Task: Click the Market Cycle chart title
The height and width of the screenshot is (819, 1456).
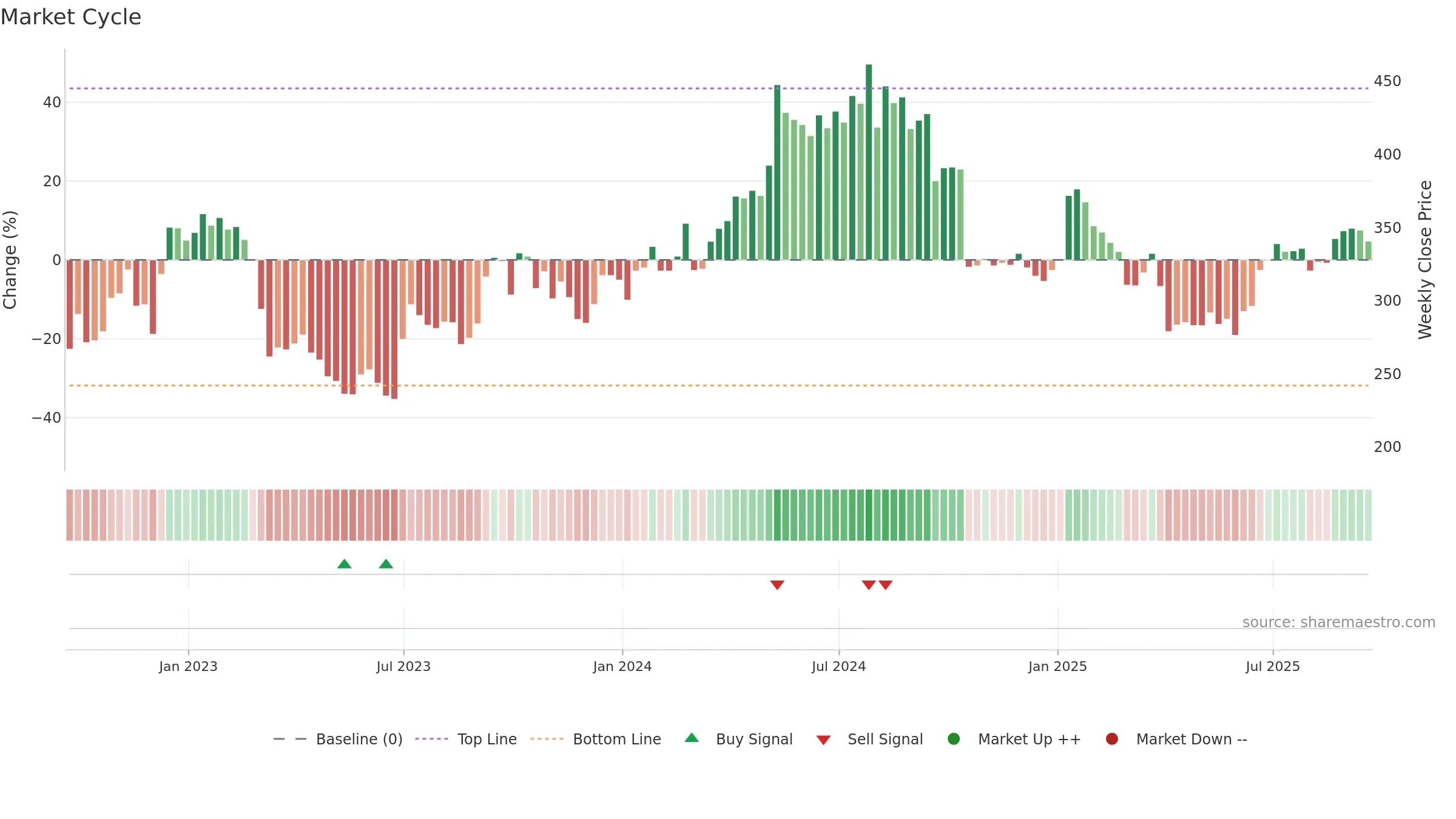Action: [x=71, y=17]
